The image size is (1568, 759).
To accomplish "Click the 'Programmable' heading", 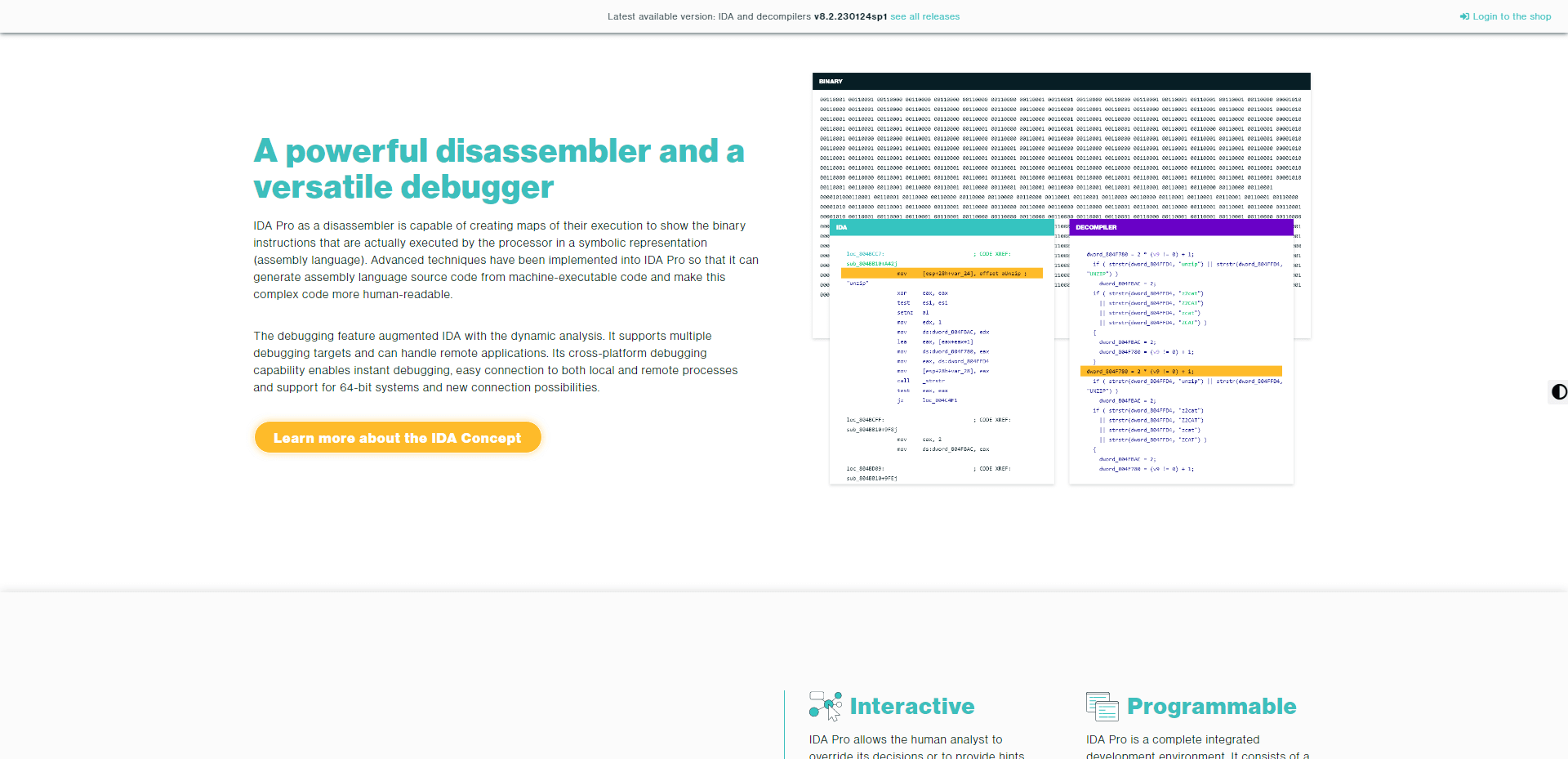I will tap(1212, 706).
